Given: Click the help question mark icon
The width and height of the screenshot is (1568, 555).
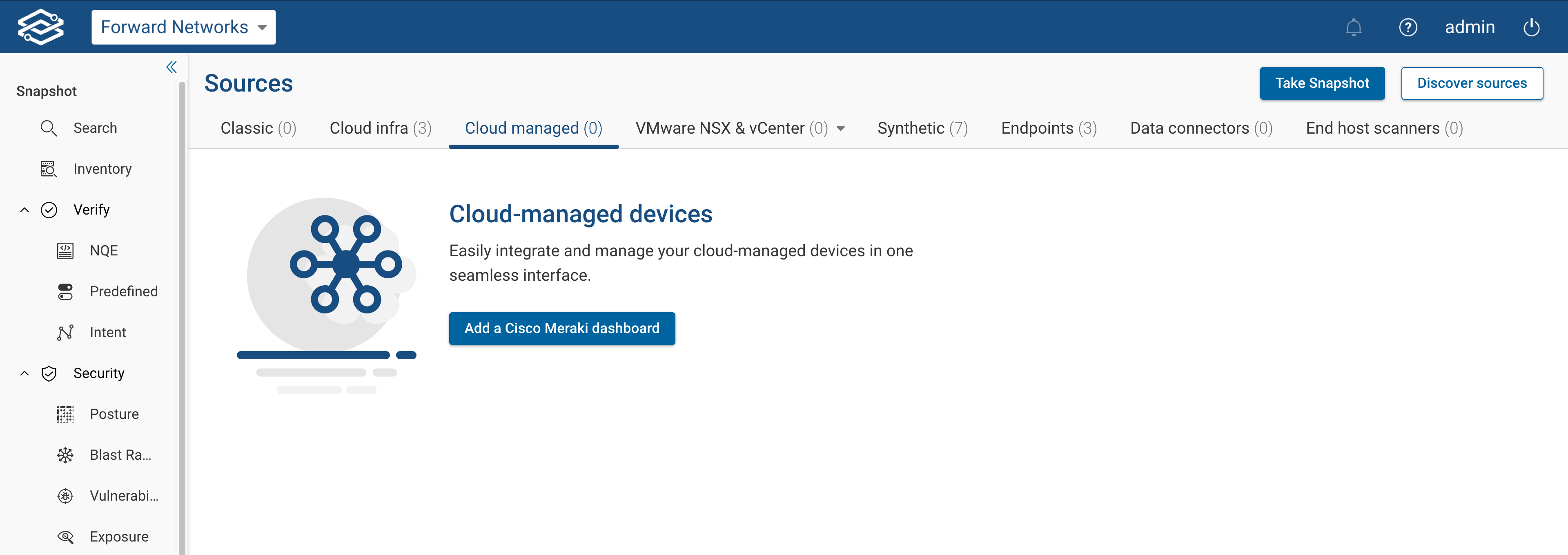Looking at the screenshot, I should click(x=1408, y=27).
